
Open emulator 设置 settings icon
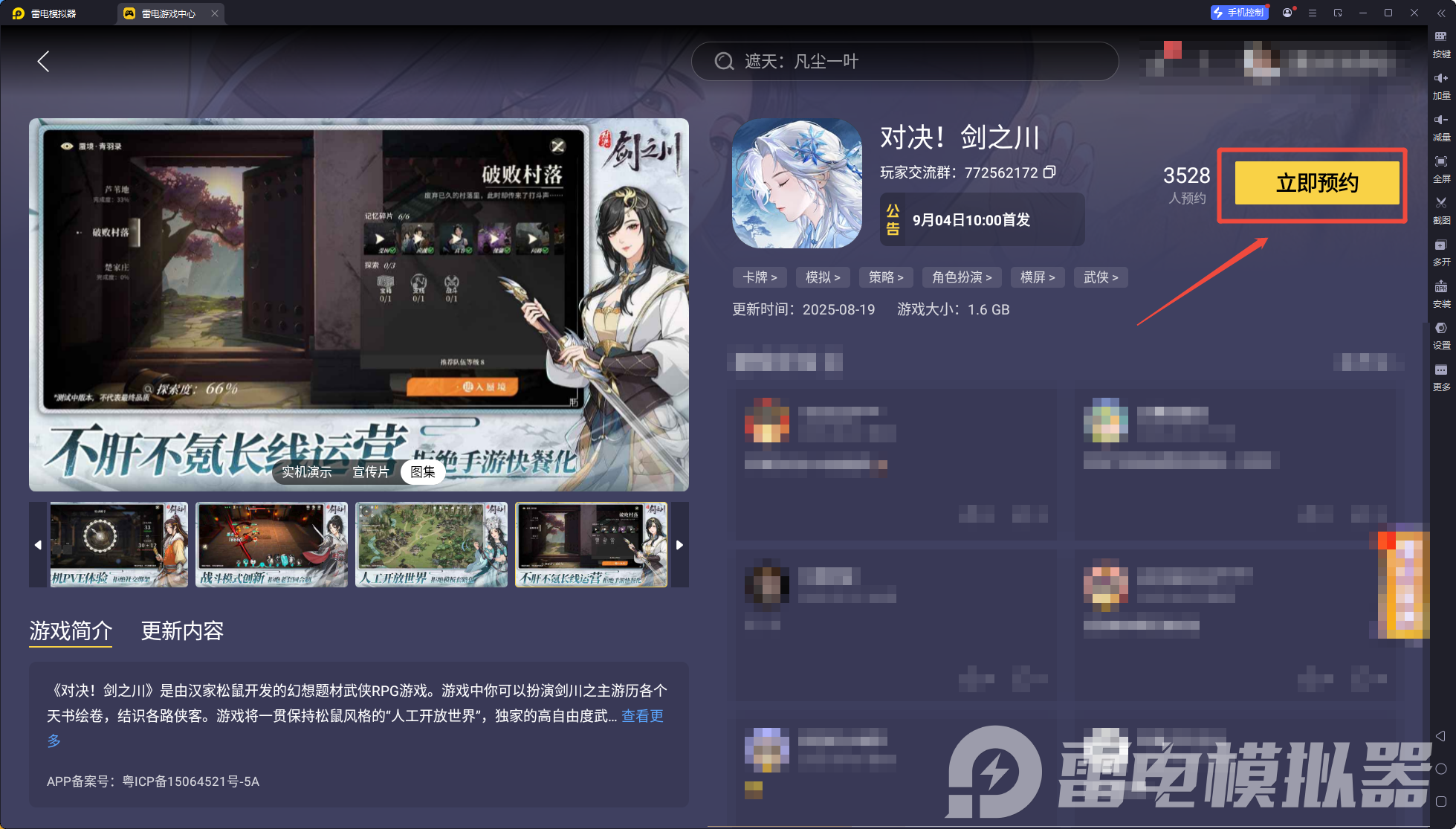(x=1441, y=334)
